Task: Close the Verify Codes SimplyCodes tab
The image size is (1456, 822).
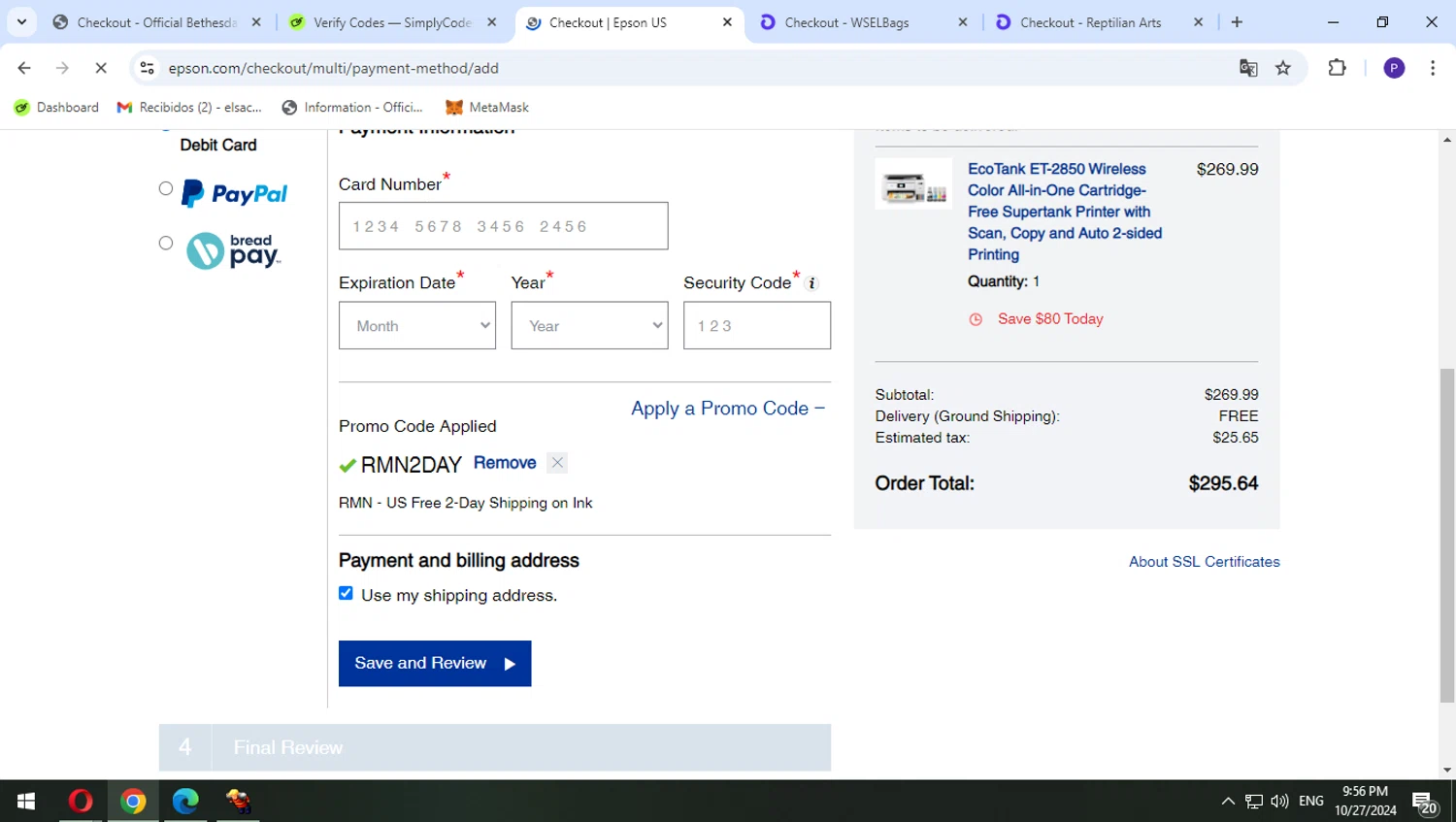Action: pyautogui.click(x=492, y=22)
